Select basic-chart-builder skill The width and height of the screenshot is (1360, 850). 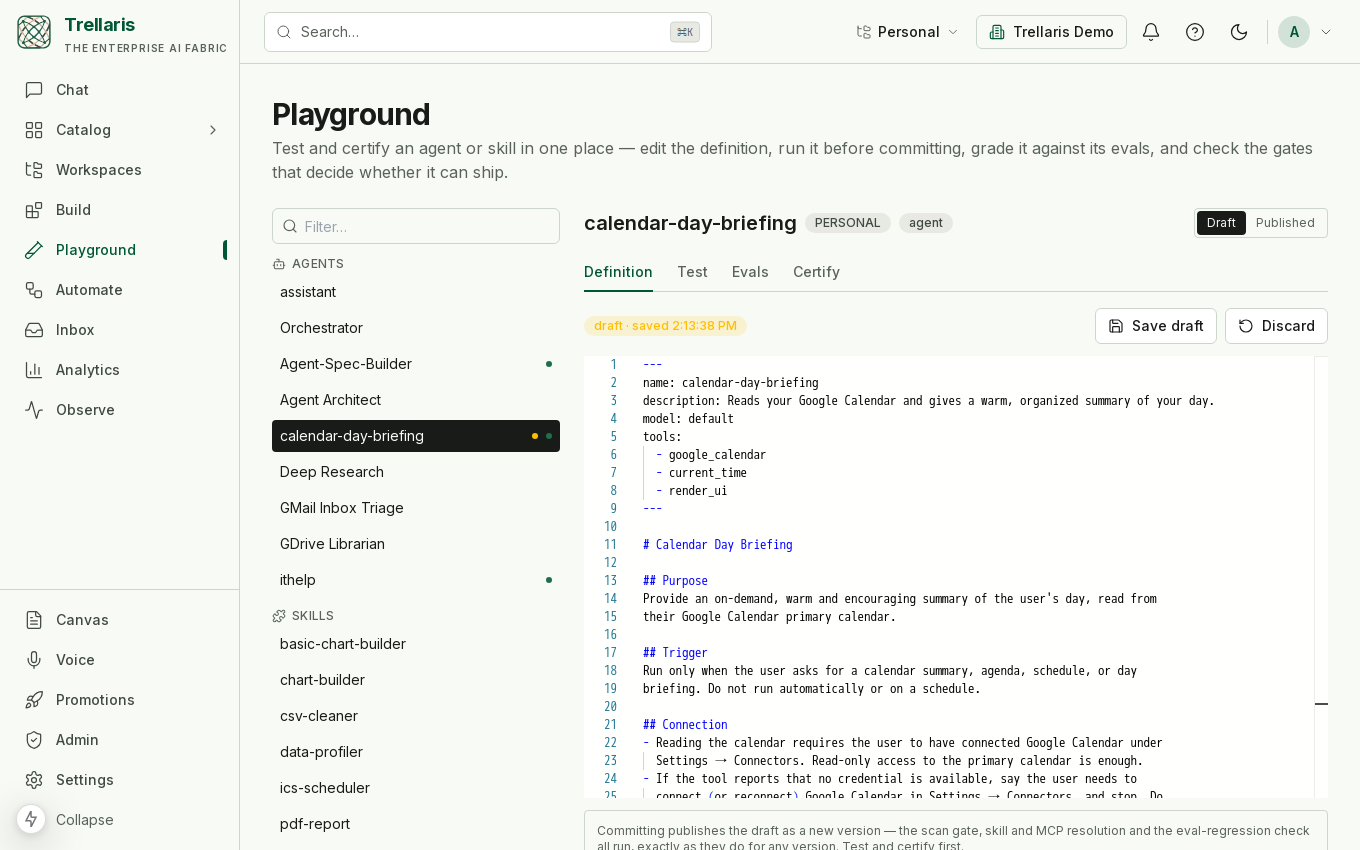tap(416, 644)
